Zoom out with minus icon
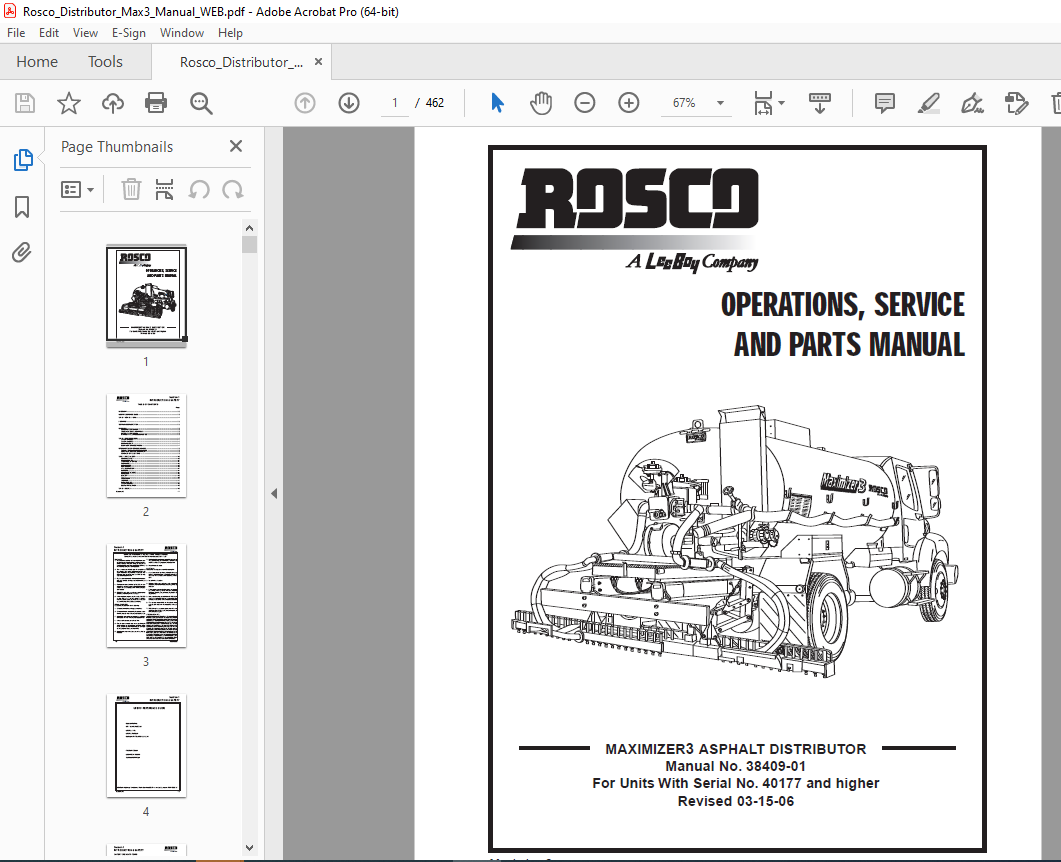1061x862 pixels. (585, 103)
